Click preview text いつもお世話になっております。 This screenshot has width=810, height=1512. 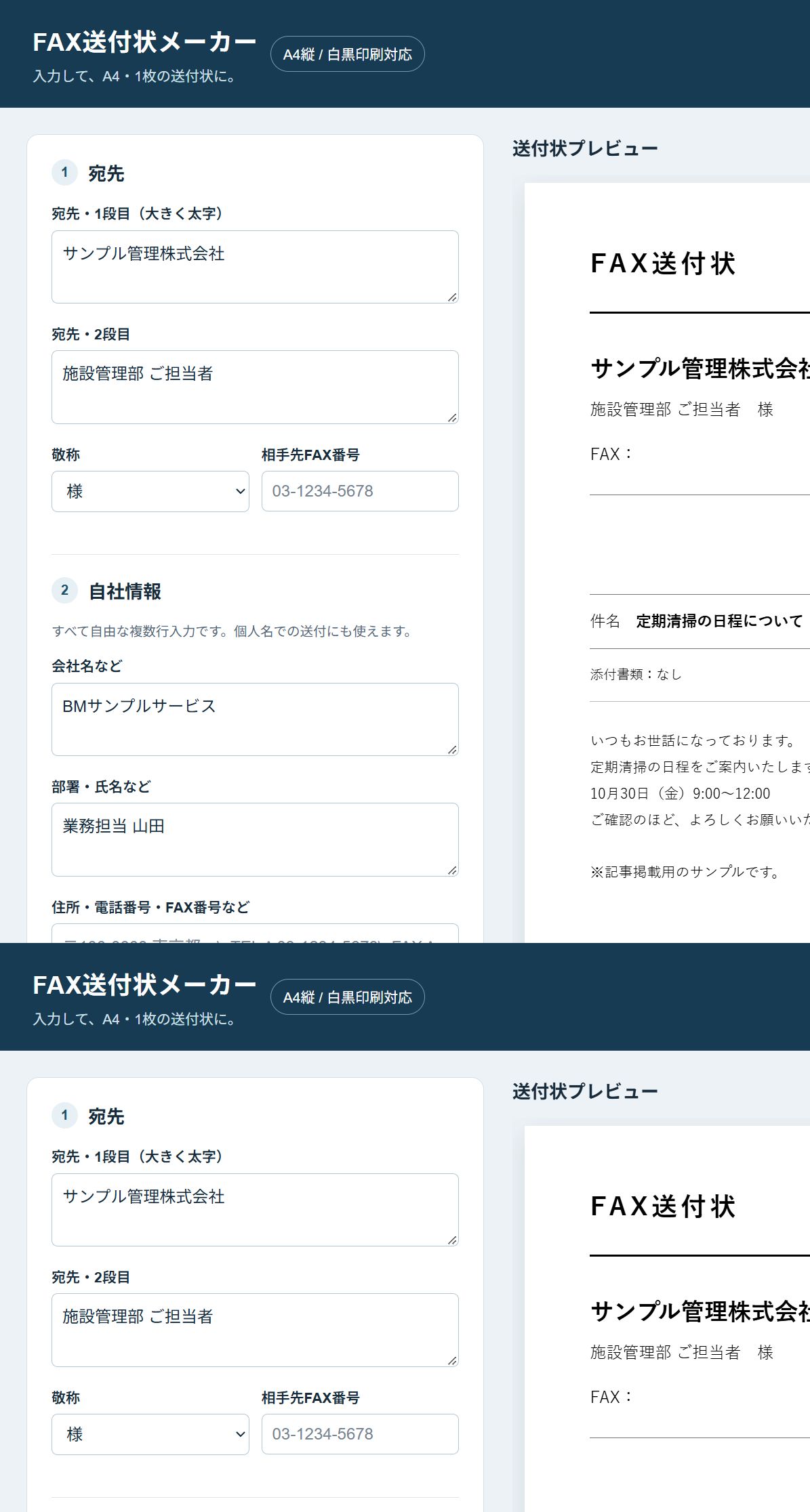694,740
